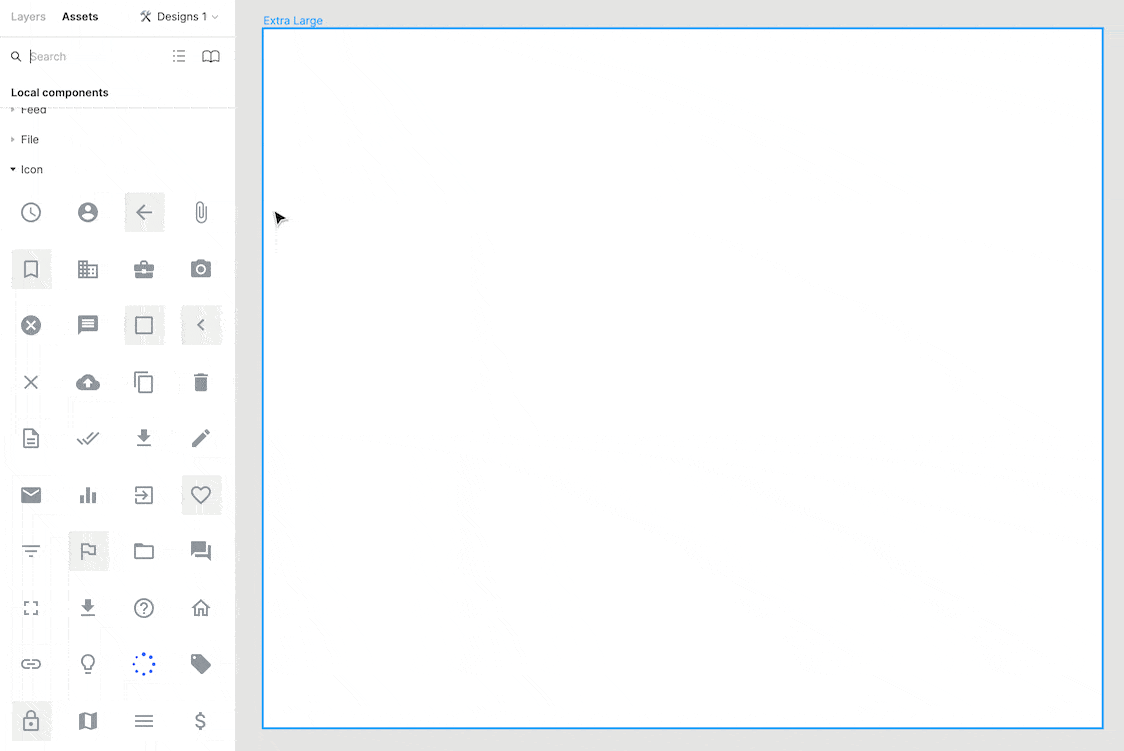This screenshot has width=1124, height=751.
Task: Pick the office building icon
Action: pos(87,269)
